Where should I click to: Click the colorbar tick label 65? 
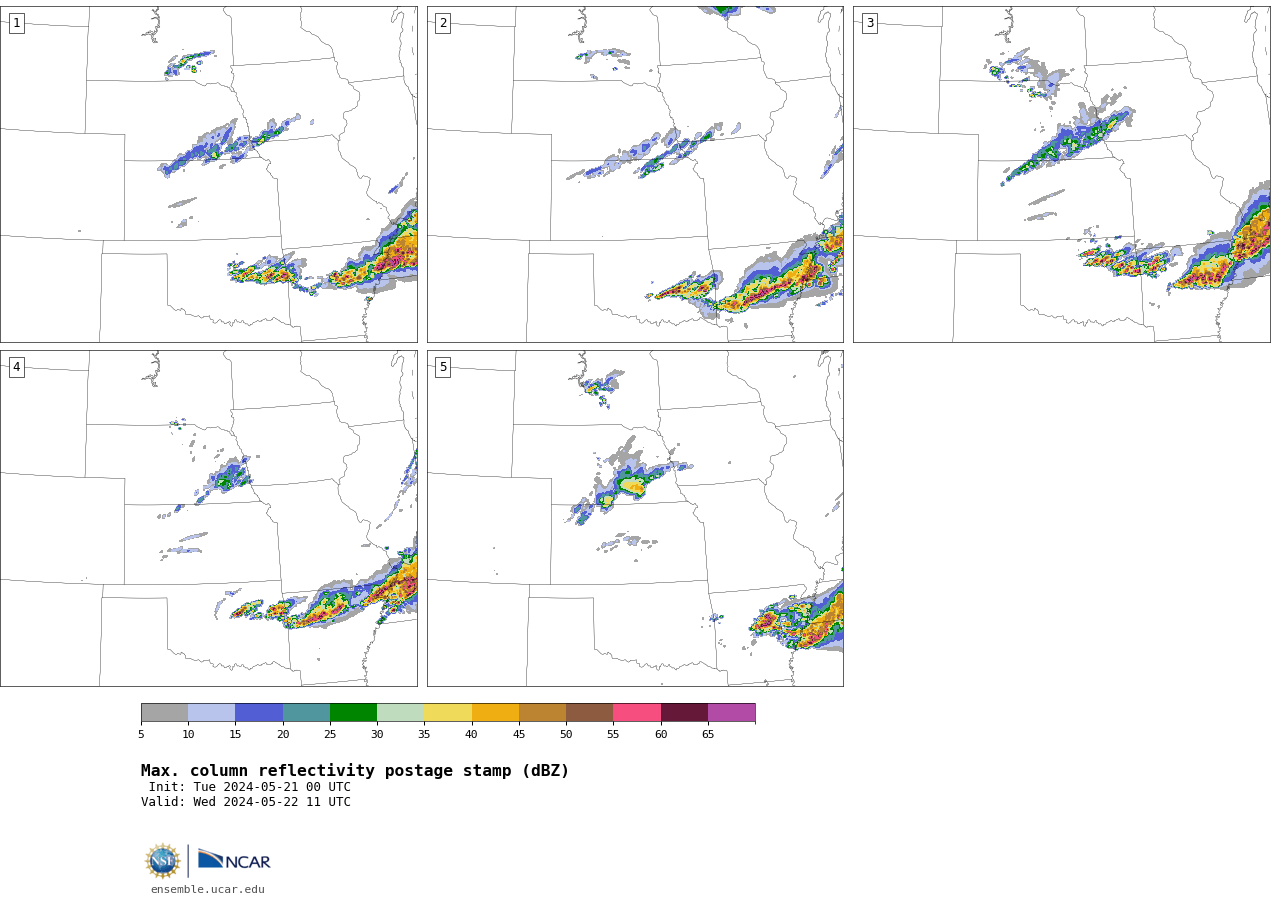(708, 735)
